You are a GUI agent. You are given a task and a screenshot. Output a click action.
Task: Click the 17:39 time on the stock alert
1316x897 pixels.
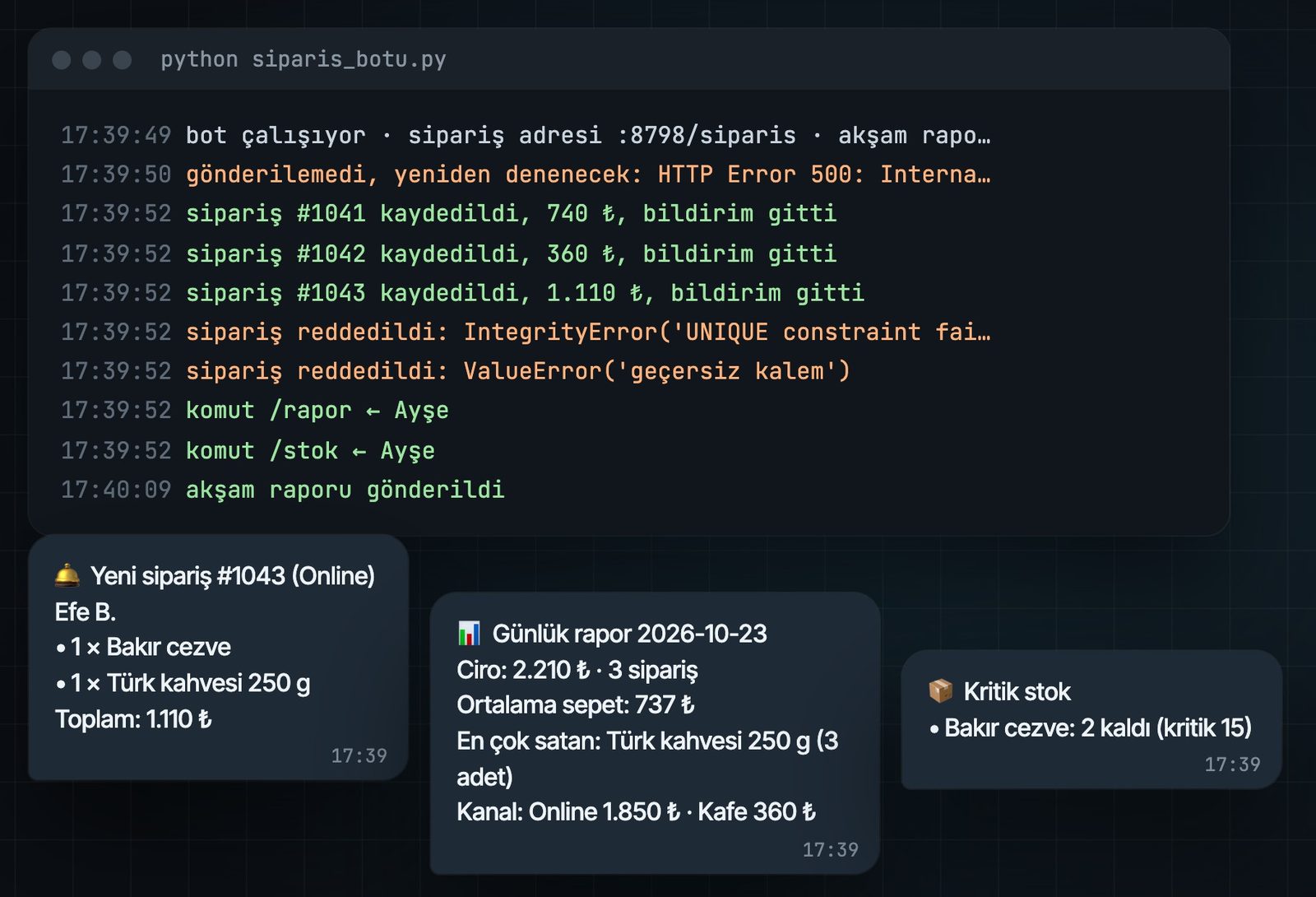[1232, 765]
